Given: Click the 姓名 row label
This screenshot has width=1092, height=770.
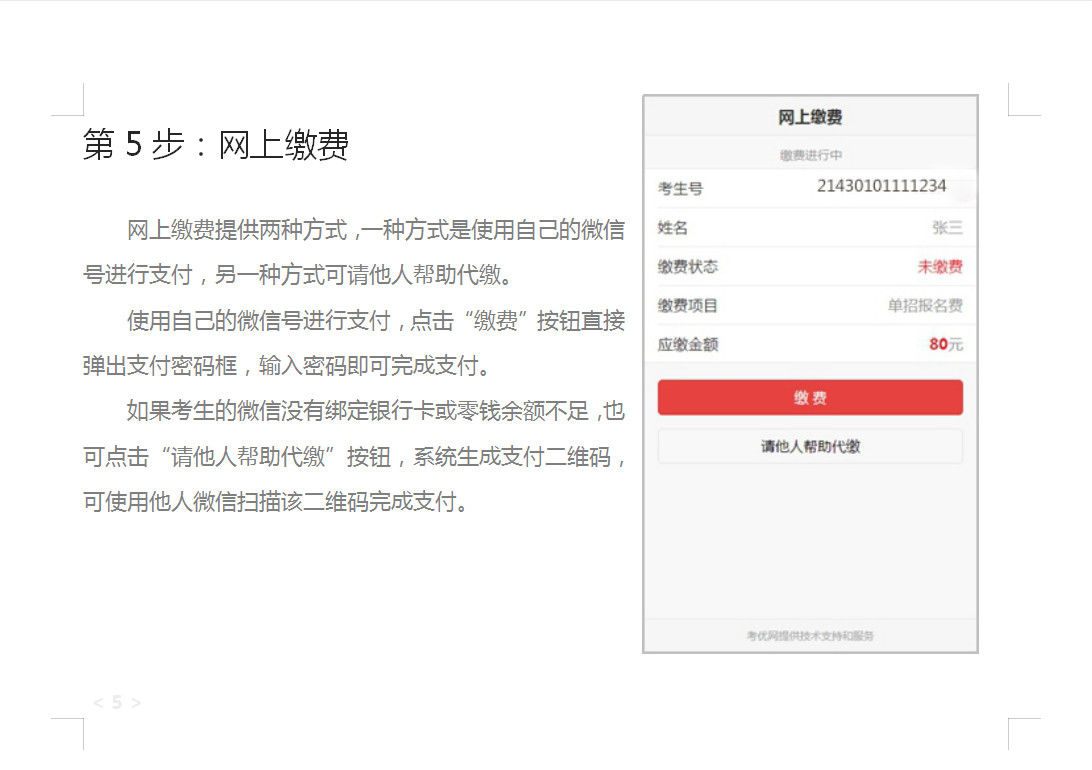Looking at the screenshot, I should 673,228.
